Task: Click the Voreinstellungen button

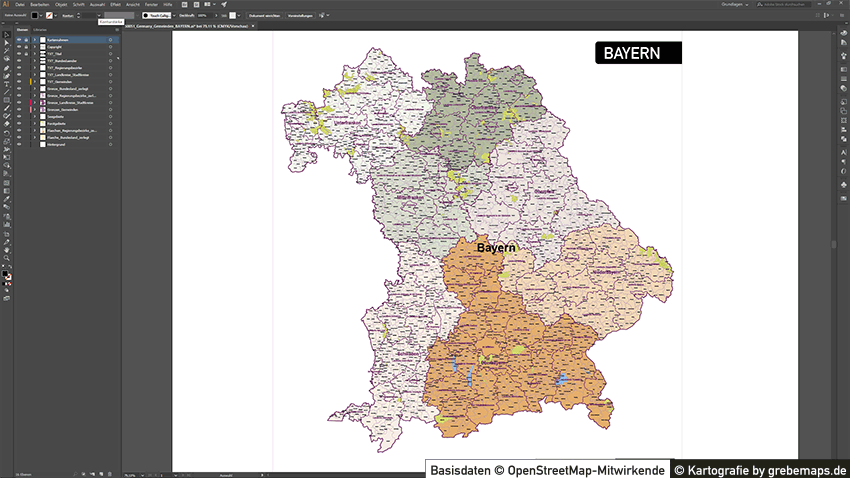Action: [x=298, y=16]
